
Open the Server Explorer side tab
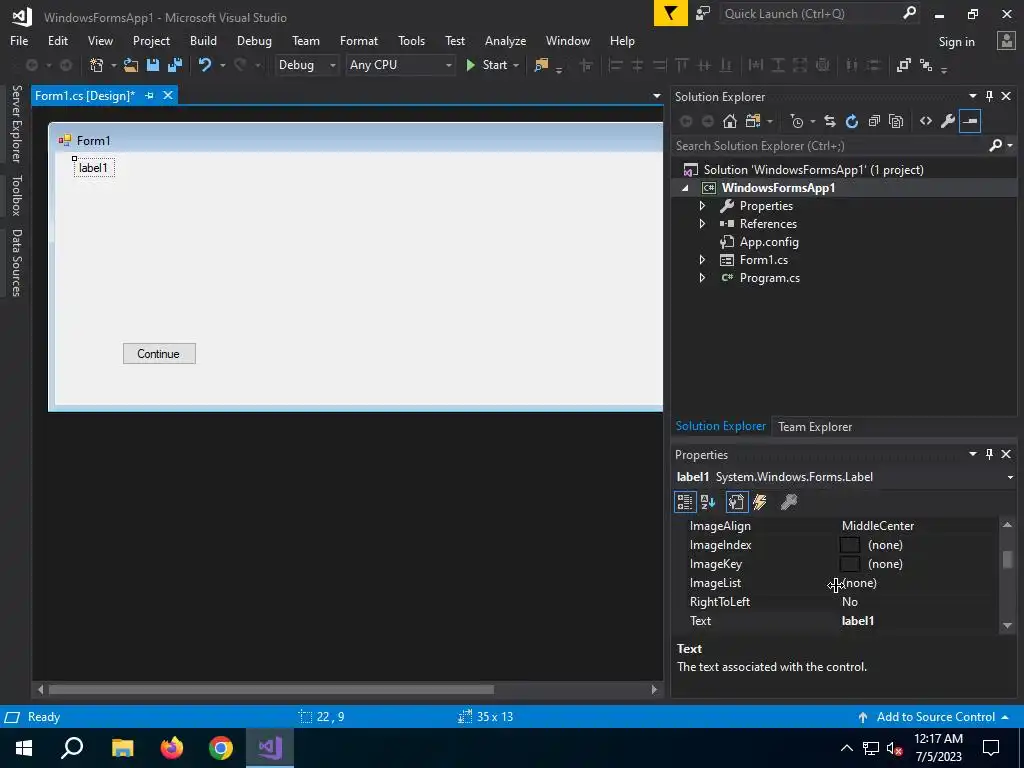pos(16,123)
